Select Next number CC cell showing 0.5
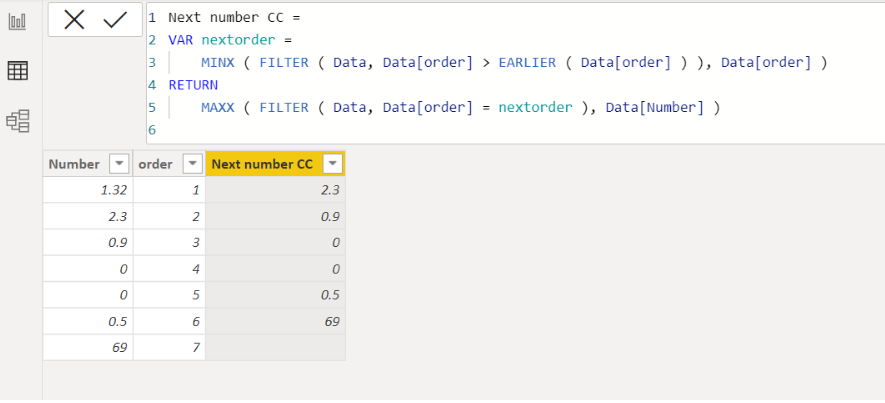The width and height of the screenshot is (885, 403). pos(275,295)
